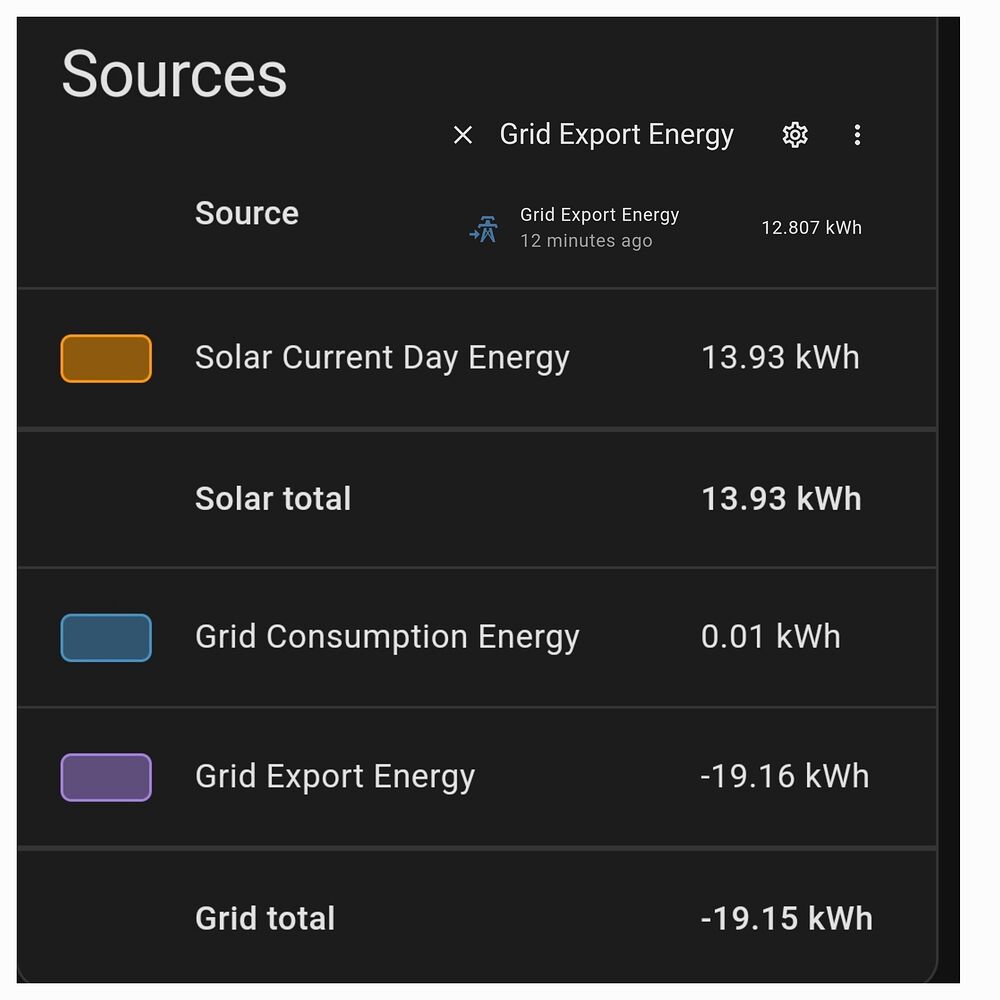1000x1000 pixels.
Task: Open the Solar Current Day Energy row
Action: tap(383, 357)
